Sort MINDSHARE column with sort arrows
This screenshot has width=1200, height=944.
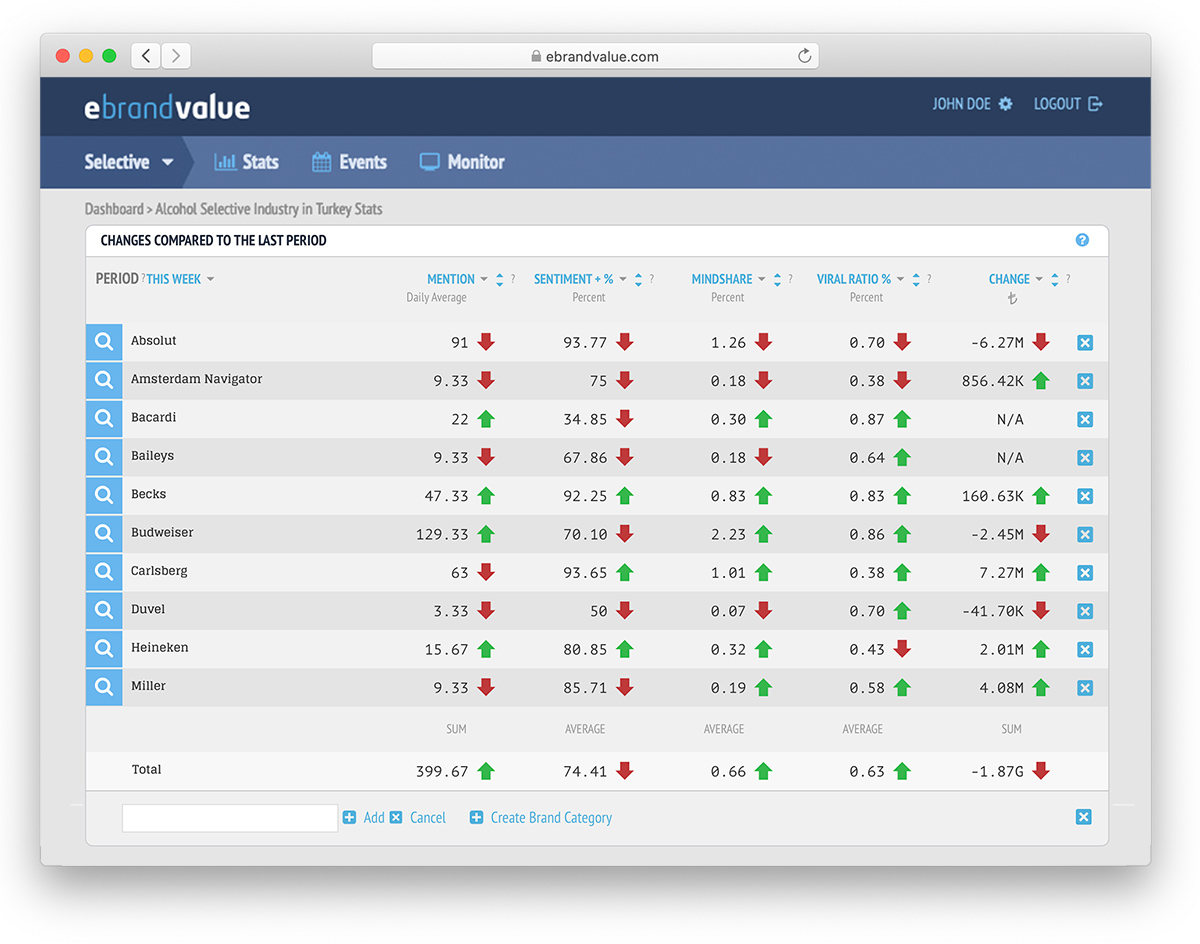click(777, 280)
